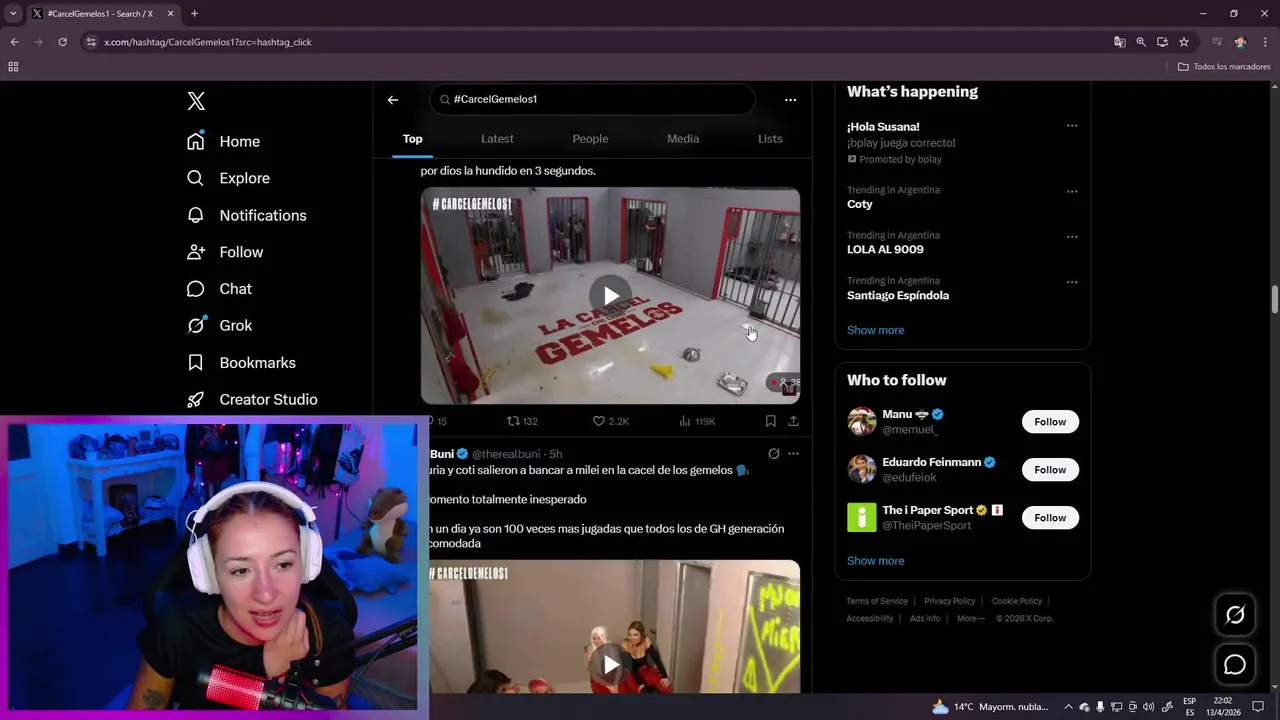Open the Translate page icon
This screenshot has width=1280, height=720.
point(1120,42)
